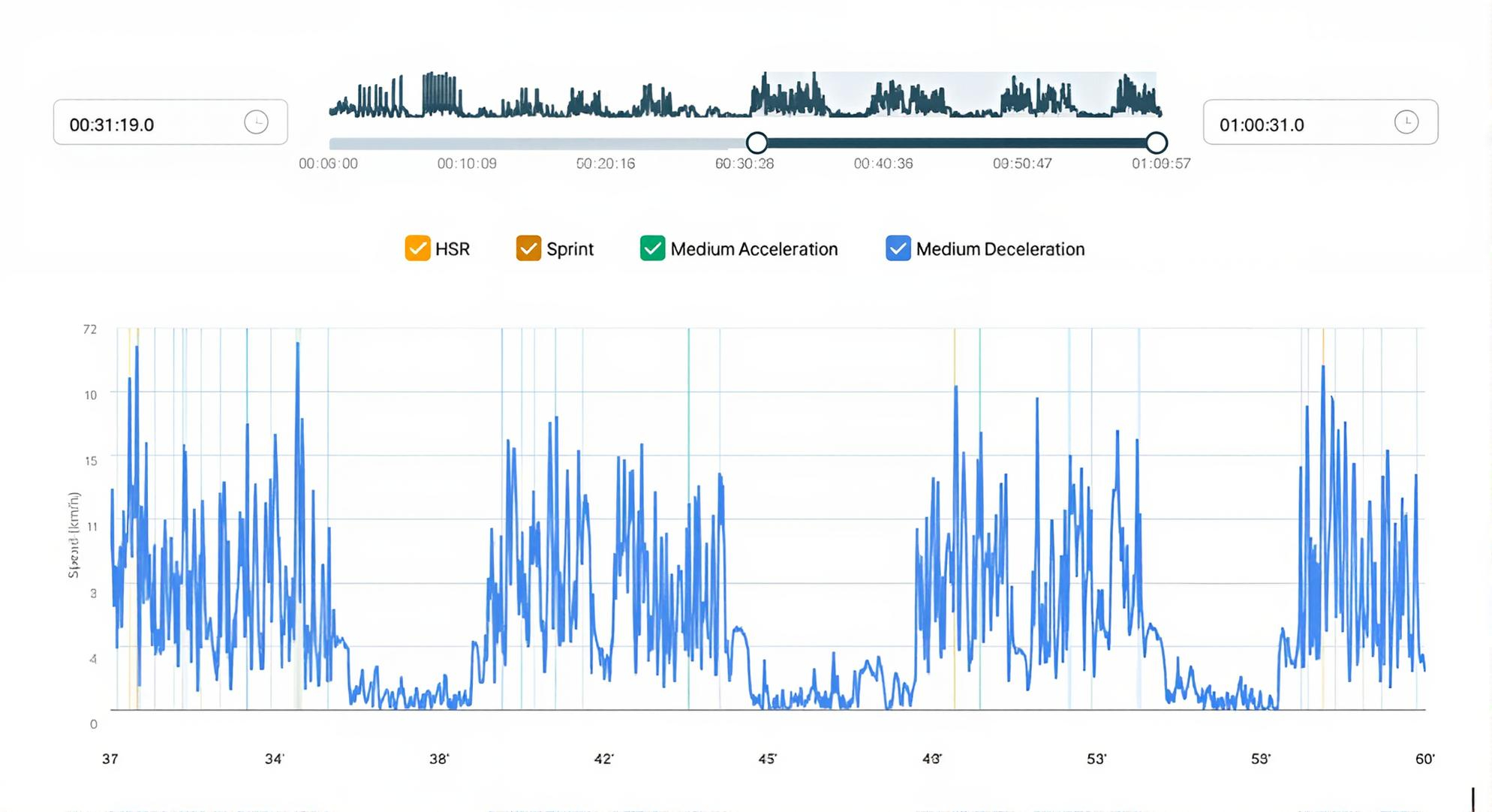Click the left handle of the time range slider
1492x812 pixels.
click(757, 143)
